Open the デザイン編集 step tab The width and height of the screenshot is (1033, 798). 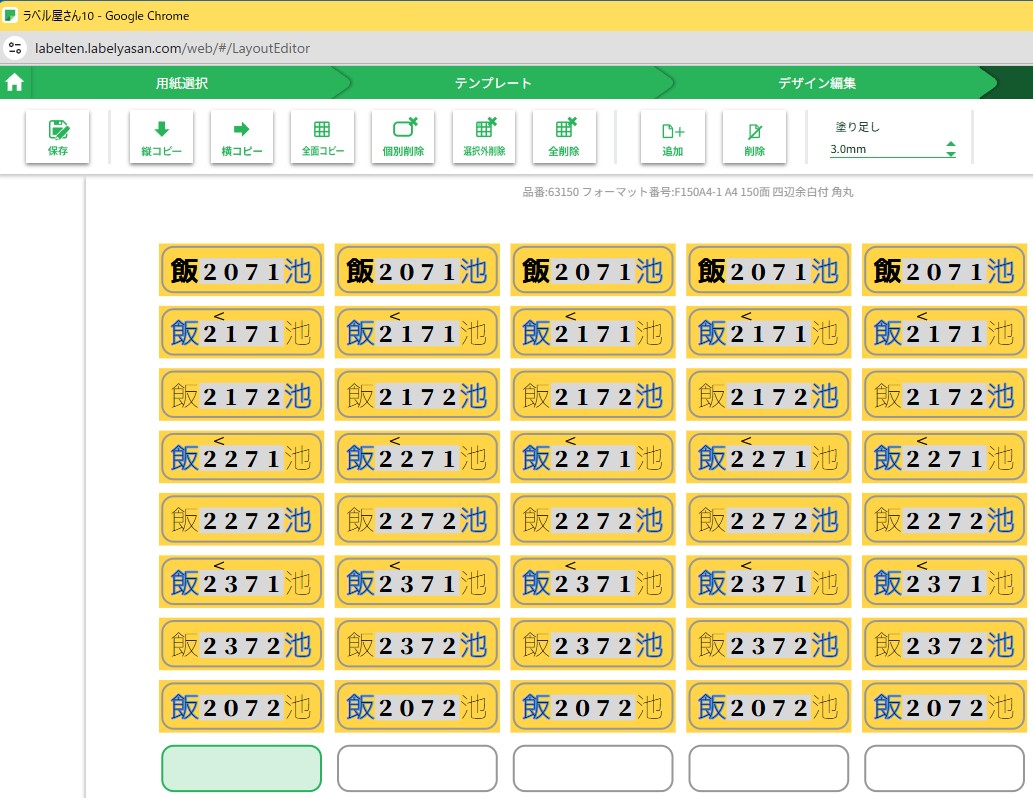tap(817, 83)
